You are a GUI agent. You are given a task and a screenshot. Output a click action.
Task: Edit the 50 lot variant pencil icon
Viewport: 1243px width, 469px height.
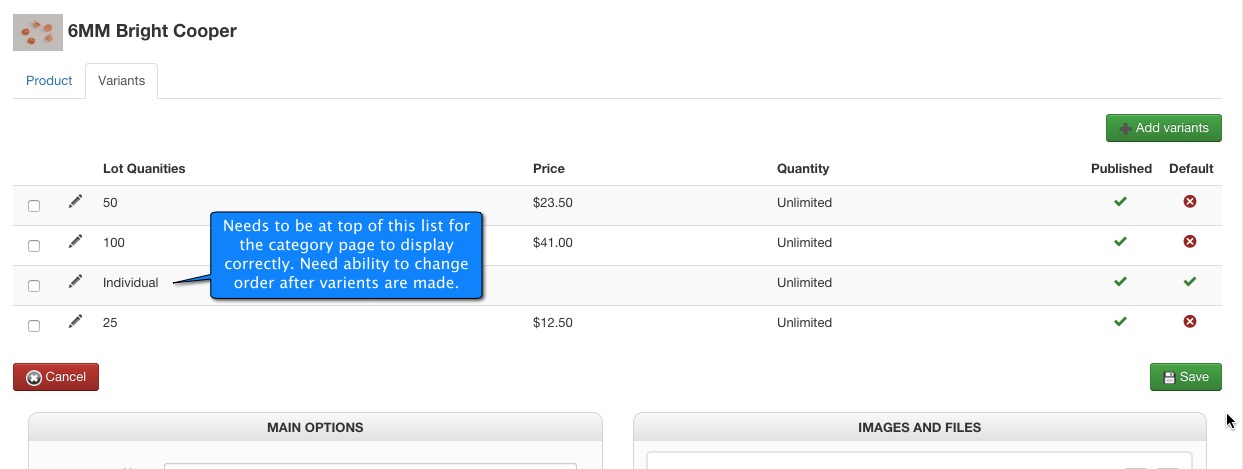tap(75, 202)
